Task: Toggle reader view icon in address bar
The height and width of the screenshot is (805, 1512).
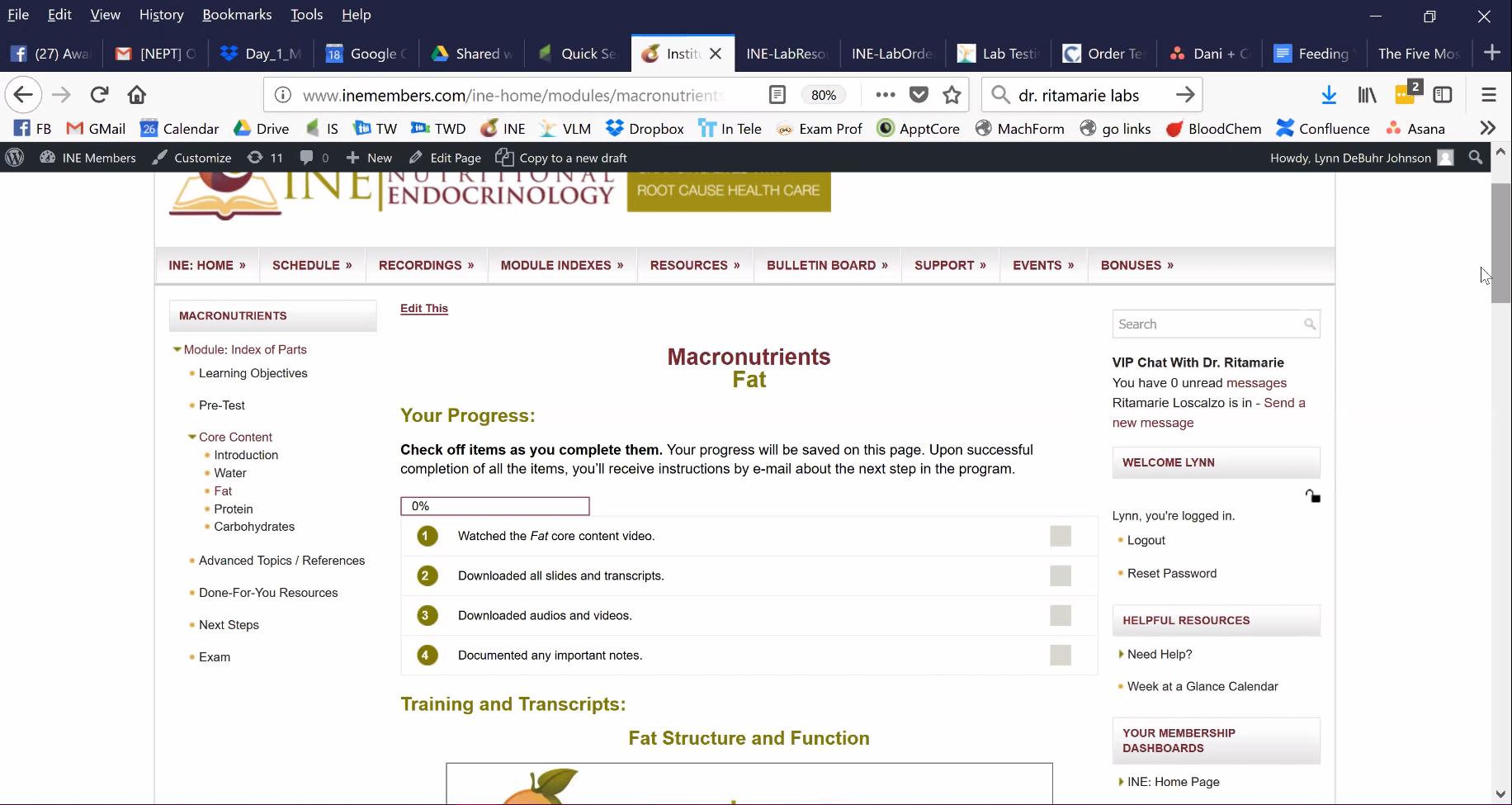Action: [x=777, y=95]
